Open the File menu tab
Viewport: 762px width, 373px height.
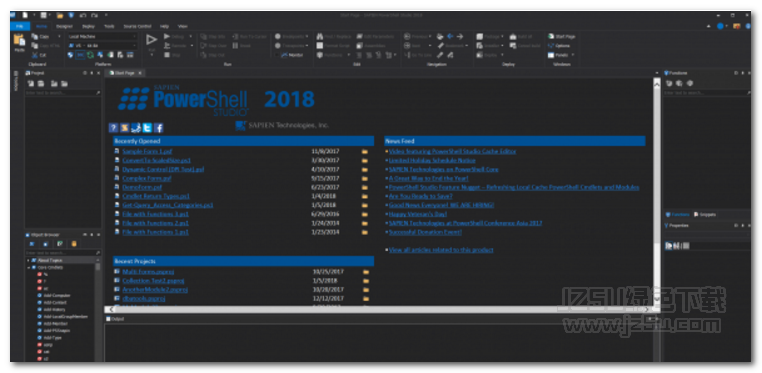(x=20, y=26)
